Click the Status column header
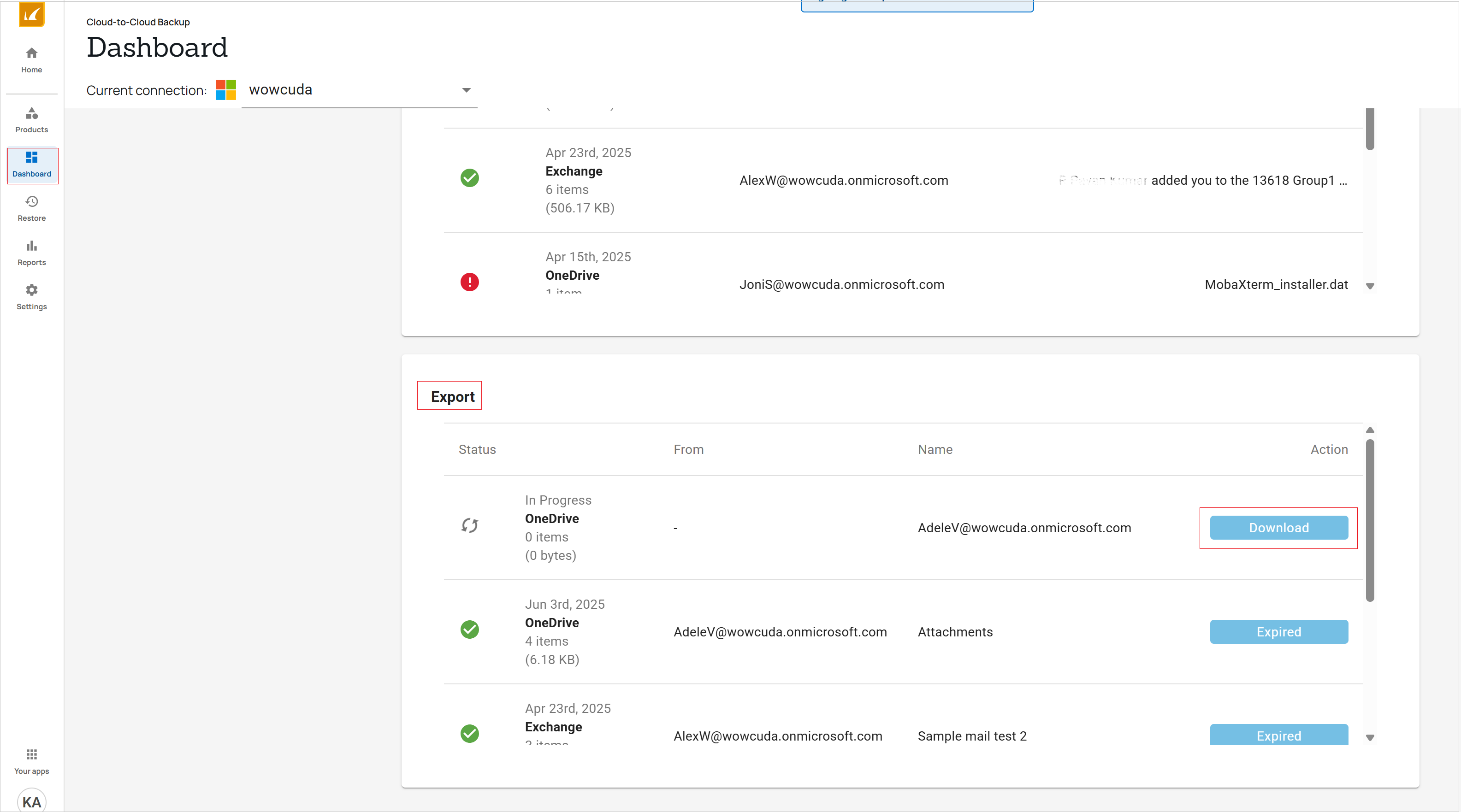 point(477,450)
